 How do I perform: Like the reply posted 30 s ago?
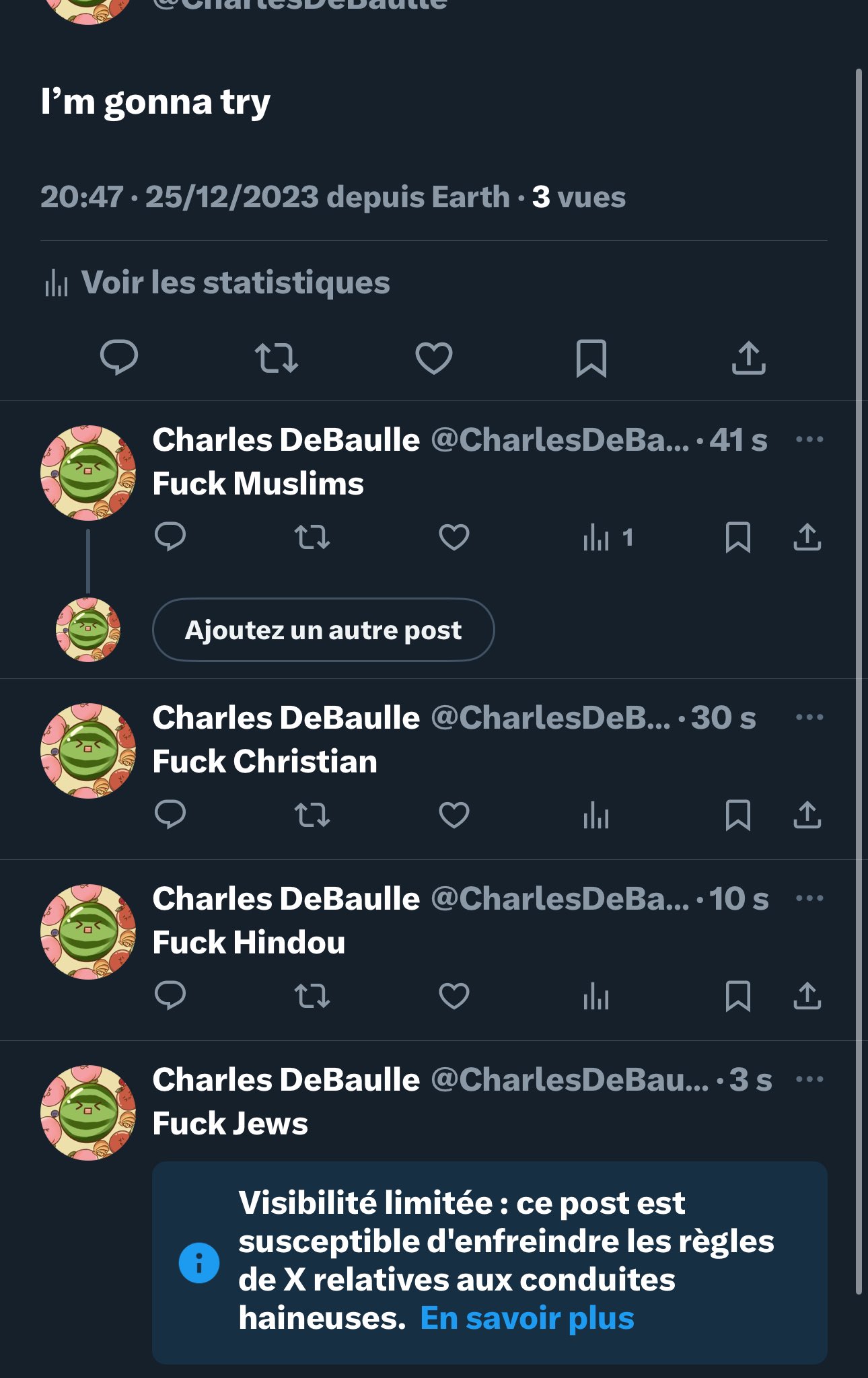click(454, 815)
